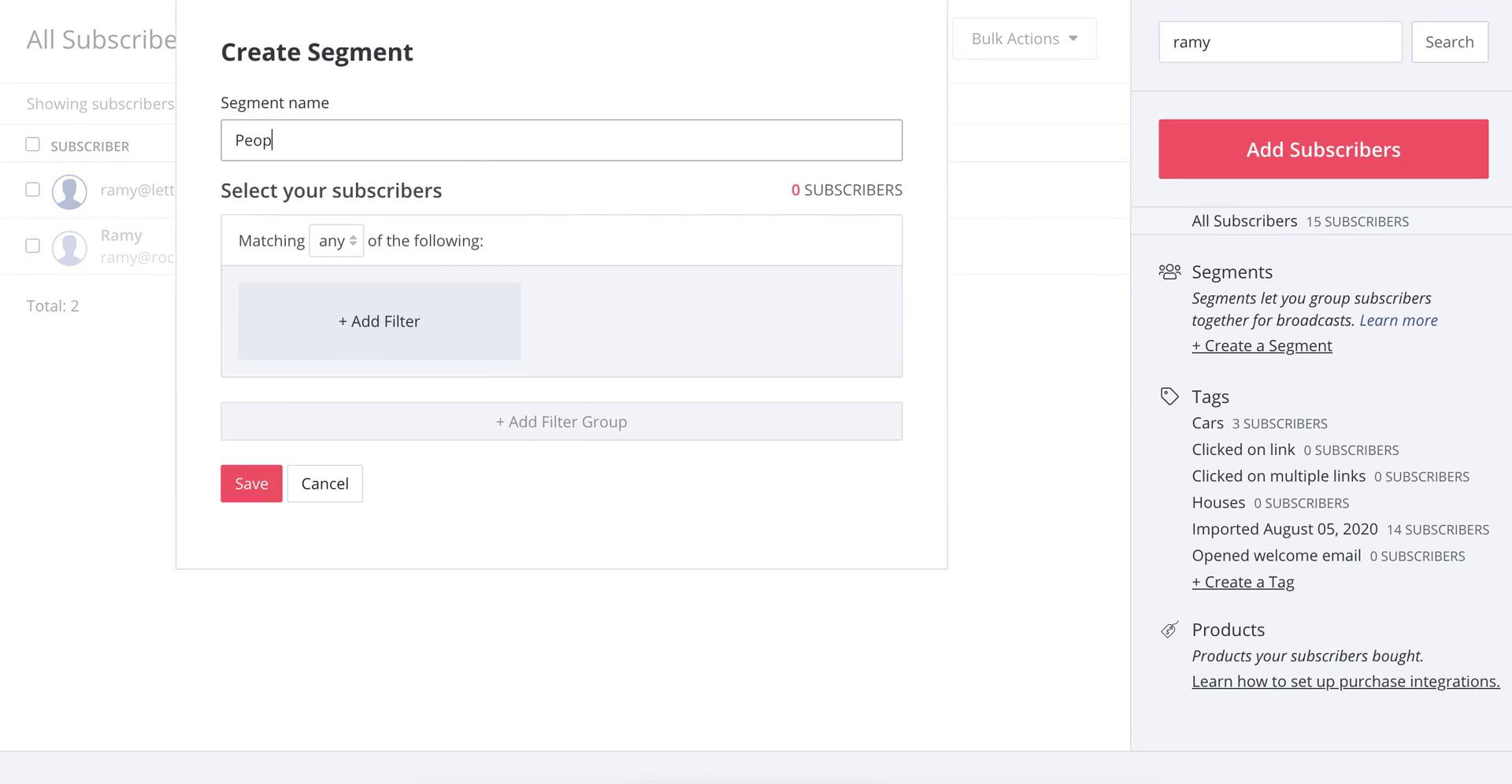Click the Products price-tag icon
This screenshot has width=1512, height=784.
pos(1169,630)
